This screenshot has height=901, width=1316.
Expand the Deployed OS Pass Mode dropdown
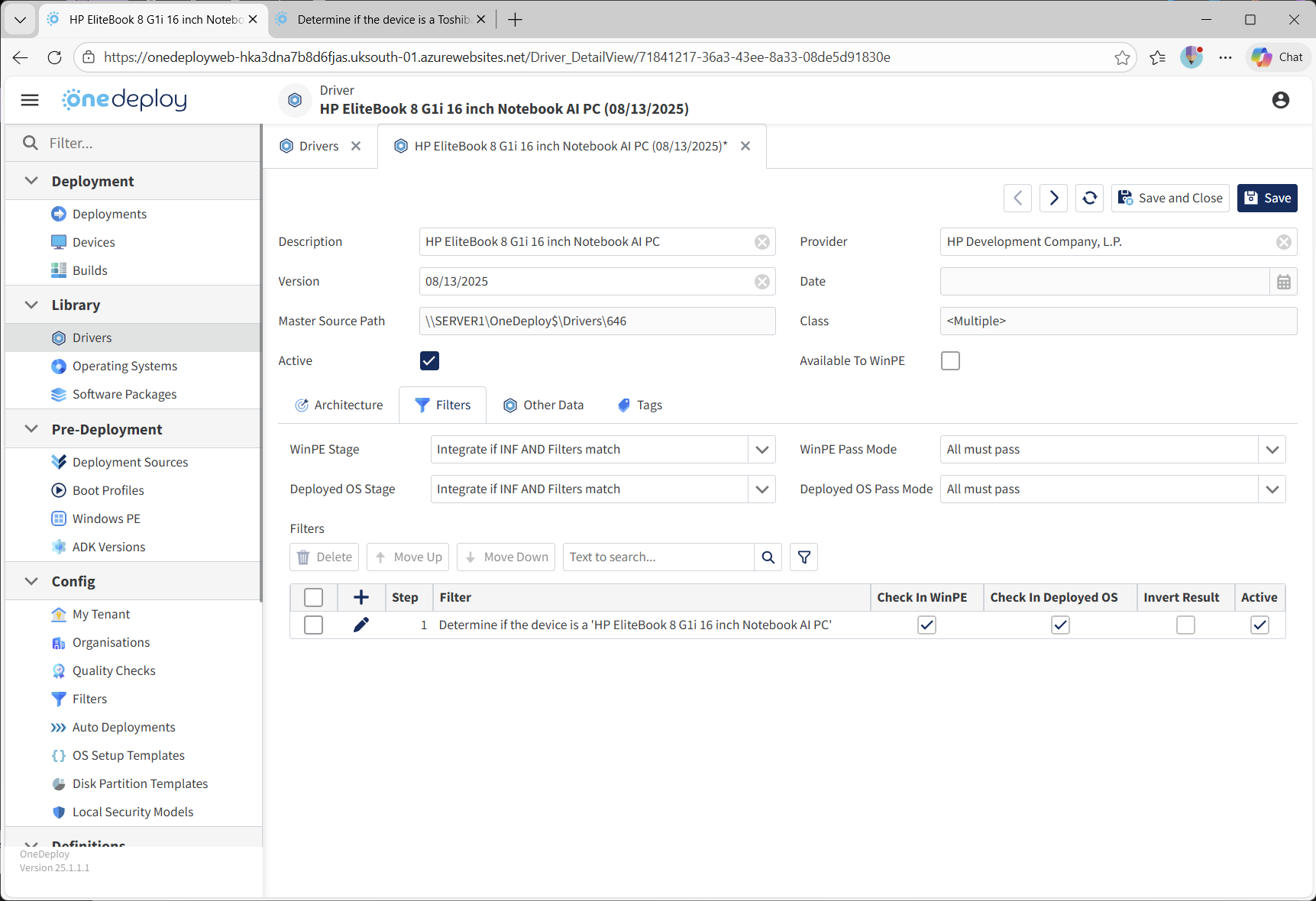coord(1272,489)
